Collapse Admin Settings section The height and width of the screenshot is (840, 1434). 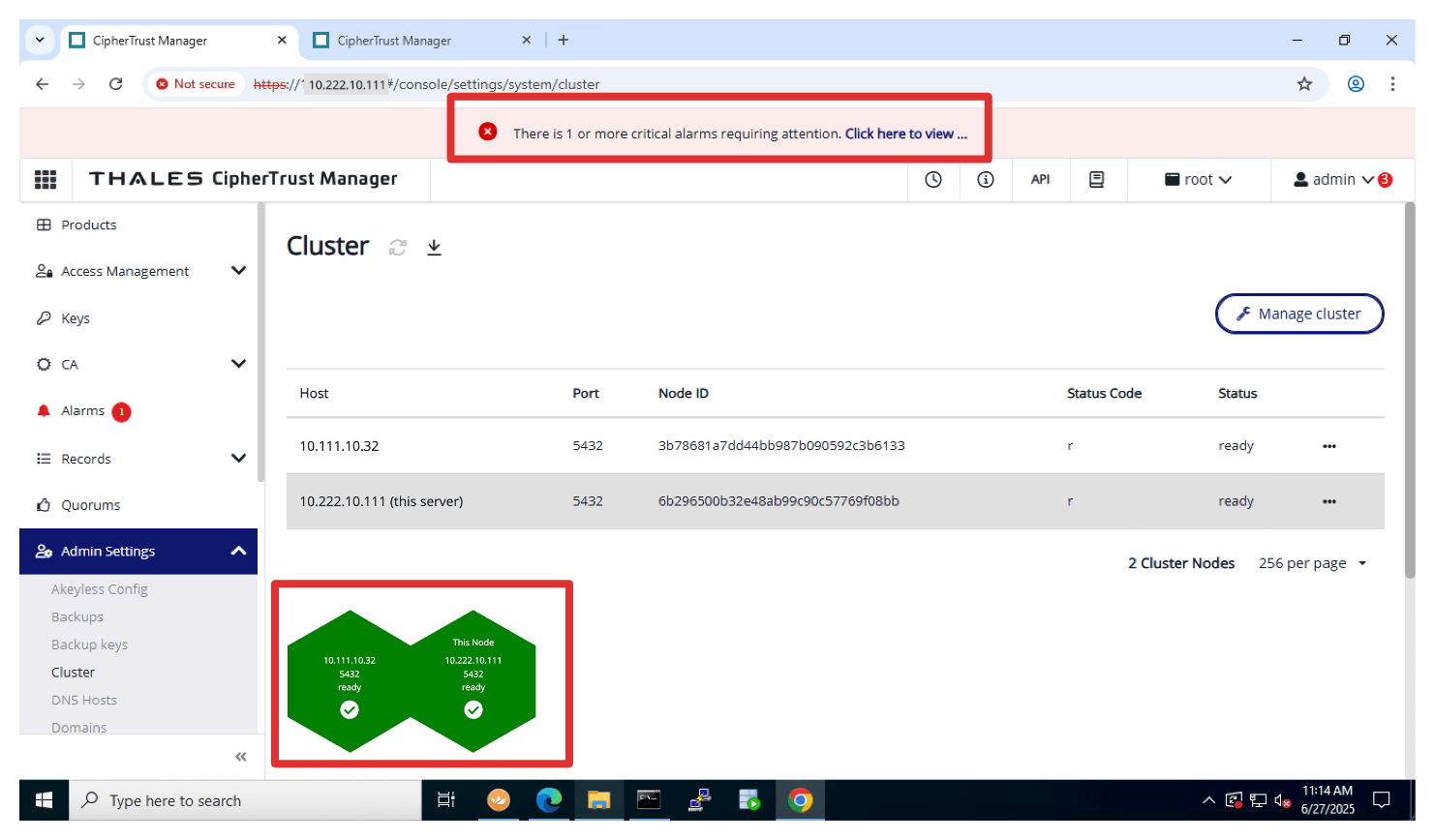pos(238,551)
